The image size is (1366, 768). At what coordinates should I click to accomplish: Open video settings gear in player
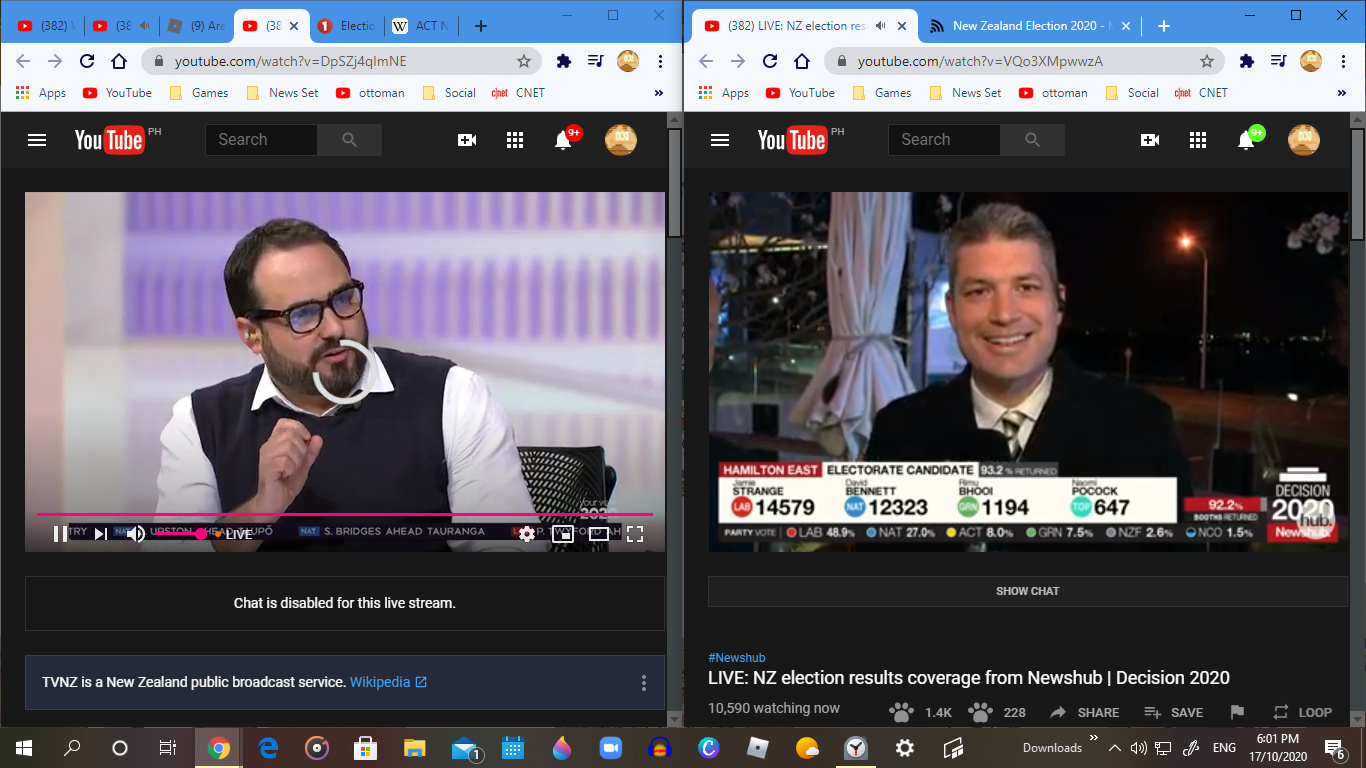click(526, 534)
